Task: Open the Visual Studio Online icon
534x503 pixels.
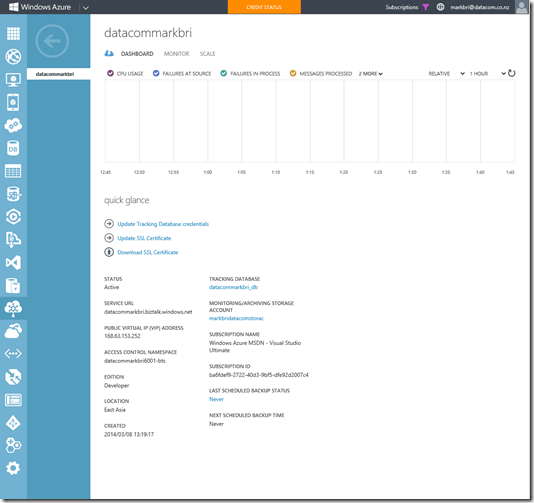Action: 13,263
